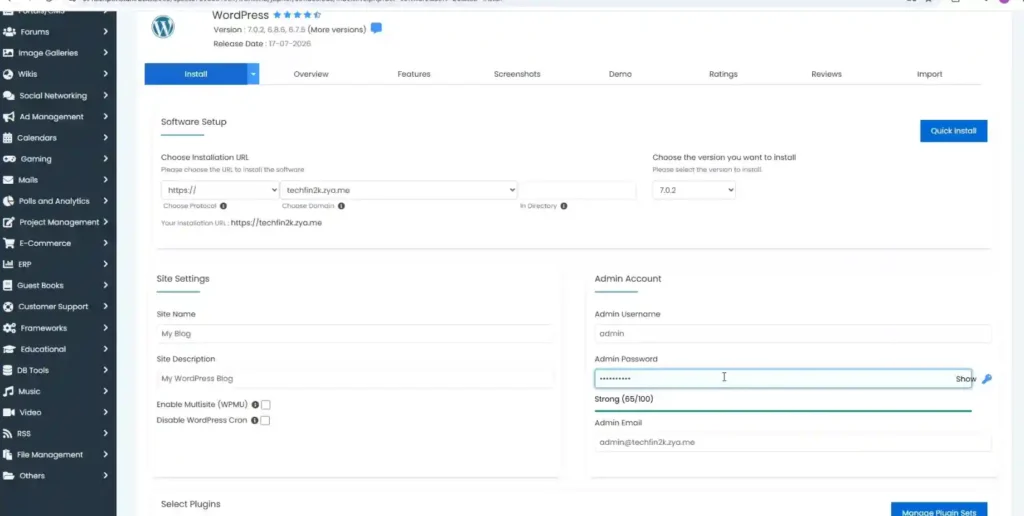Click the Customer Support lifebuoy icon
The width and height of the screenshot is (1024, 516).
click(x=8, y=306)
